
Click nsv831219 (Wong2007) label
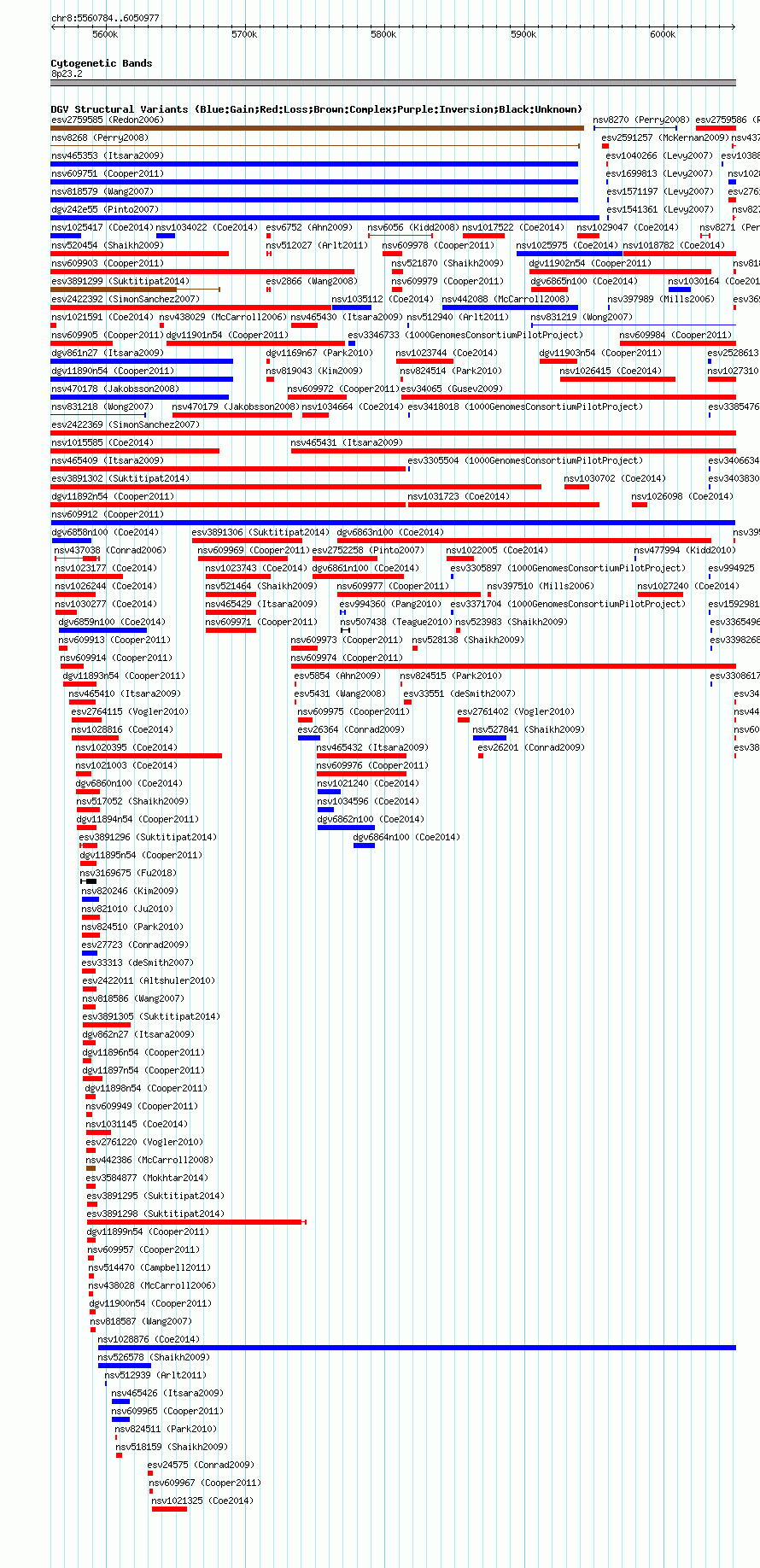tap(582, 318)
